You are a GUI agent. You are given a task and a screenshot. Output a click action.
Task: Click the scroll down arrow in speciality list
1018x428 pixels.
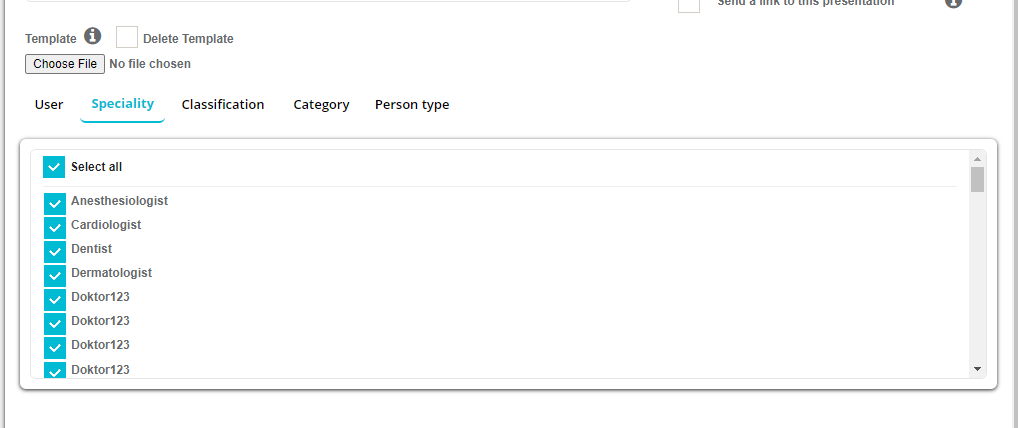coord(978,370)
